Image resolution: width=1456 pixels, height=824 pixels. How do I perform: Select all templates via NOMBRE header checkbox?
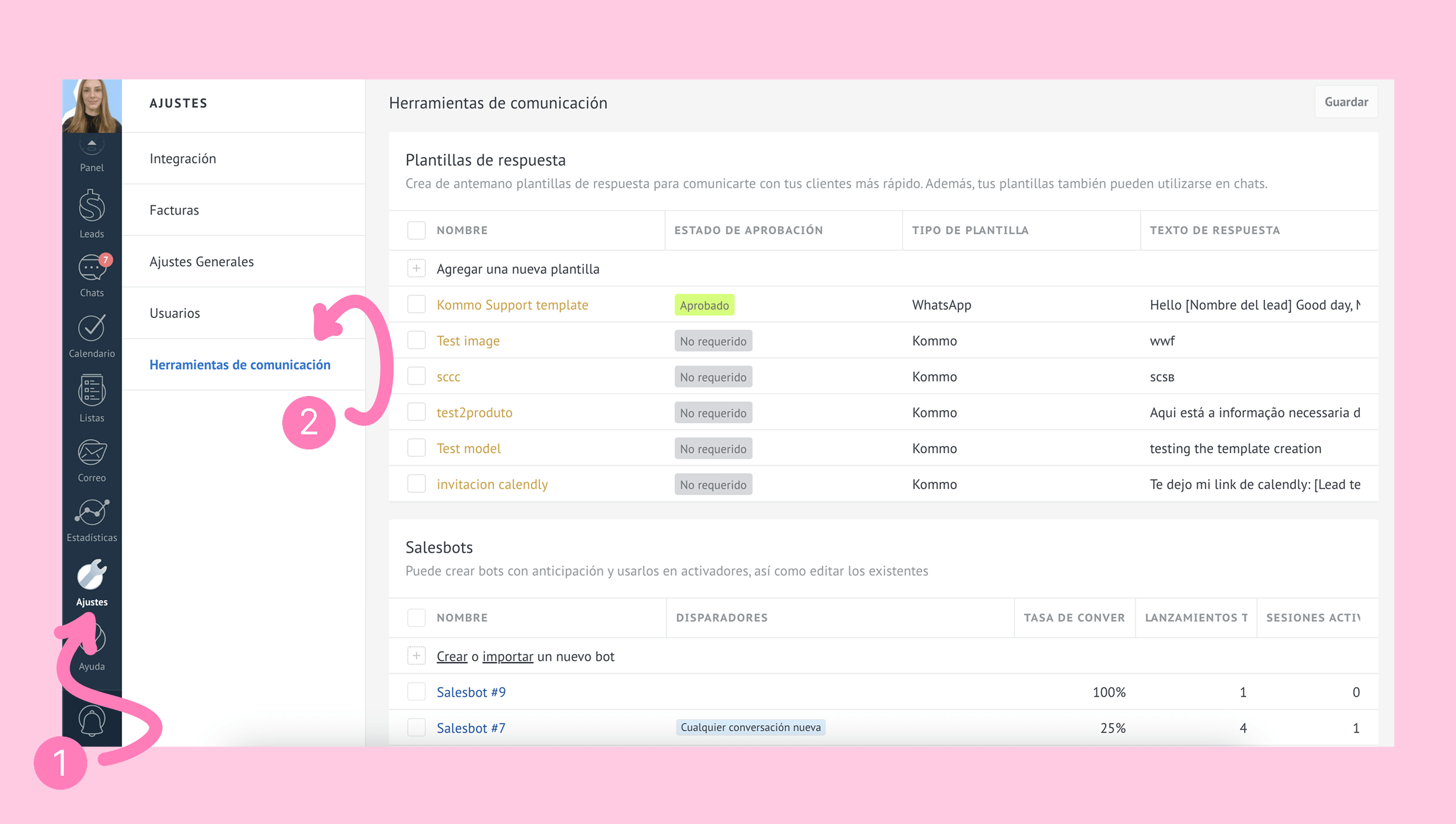coord(416,230)
